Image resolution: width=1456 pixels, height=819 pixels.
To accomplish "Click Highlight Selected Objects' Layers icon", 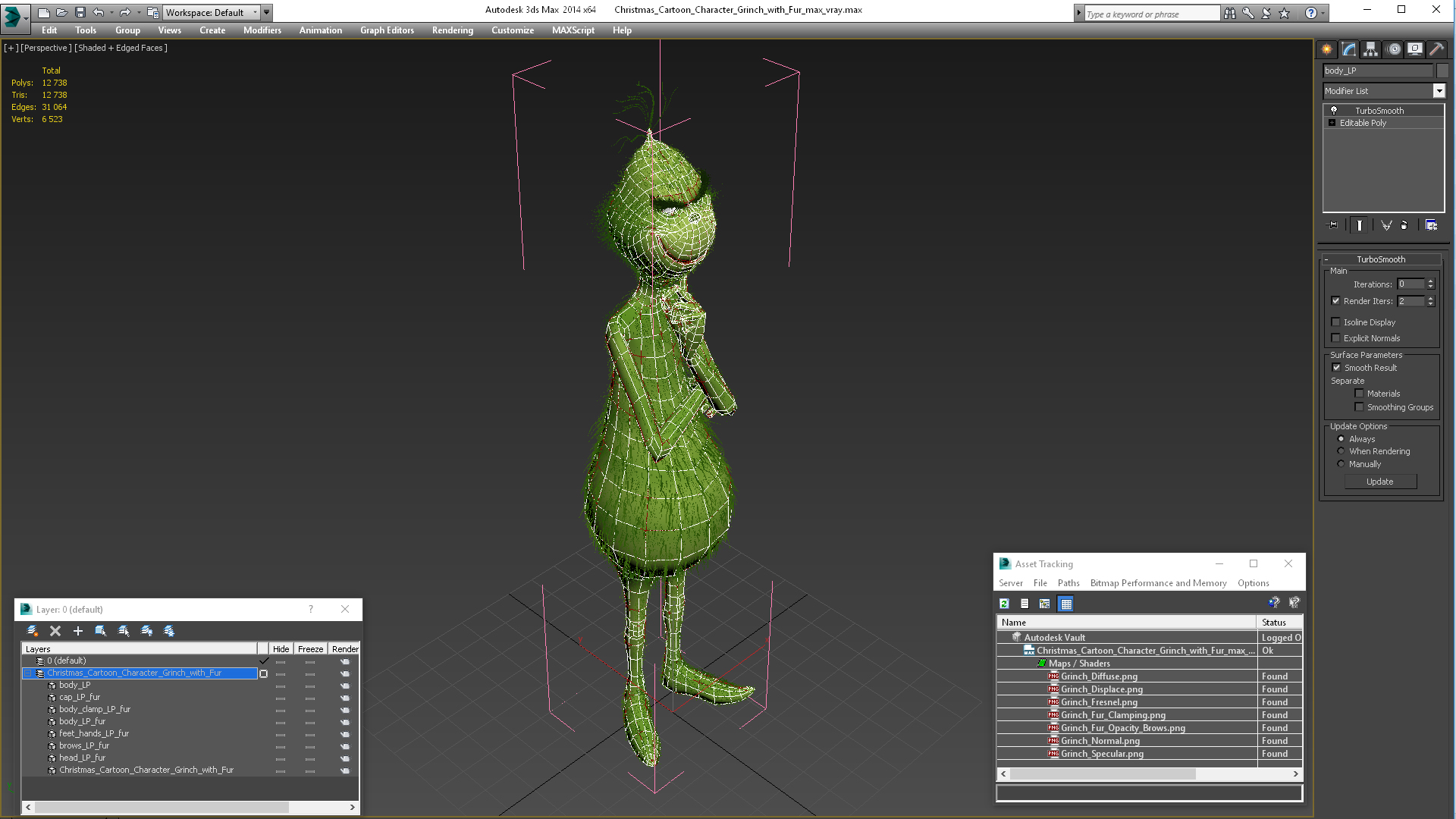I will point(124,631).
